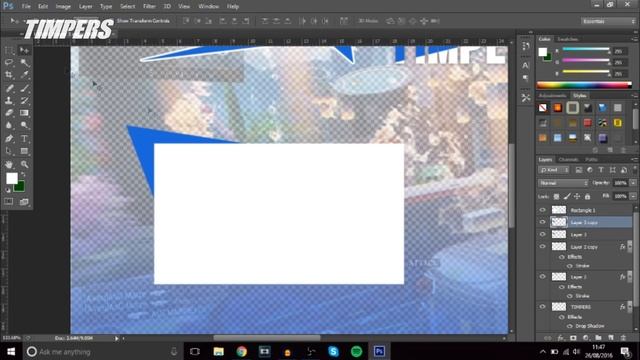The image size is (640, 360).
Task: Click Create new group folder icon
Action: 598,338
